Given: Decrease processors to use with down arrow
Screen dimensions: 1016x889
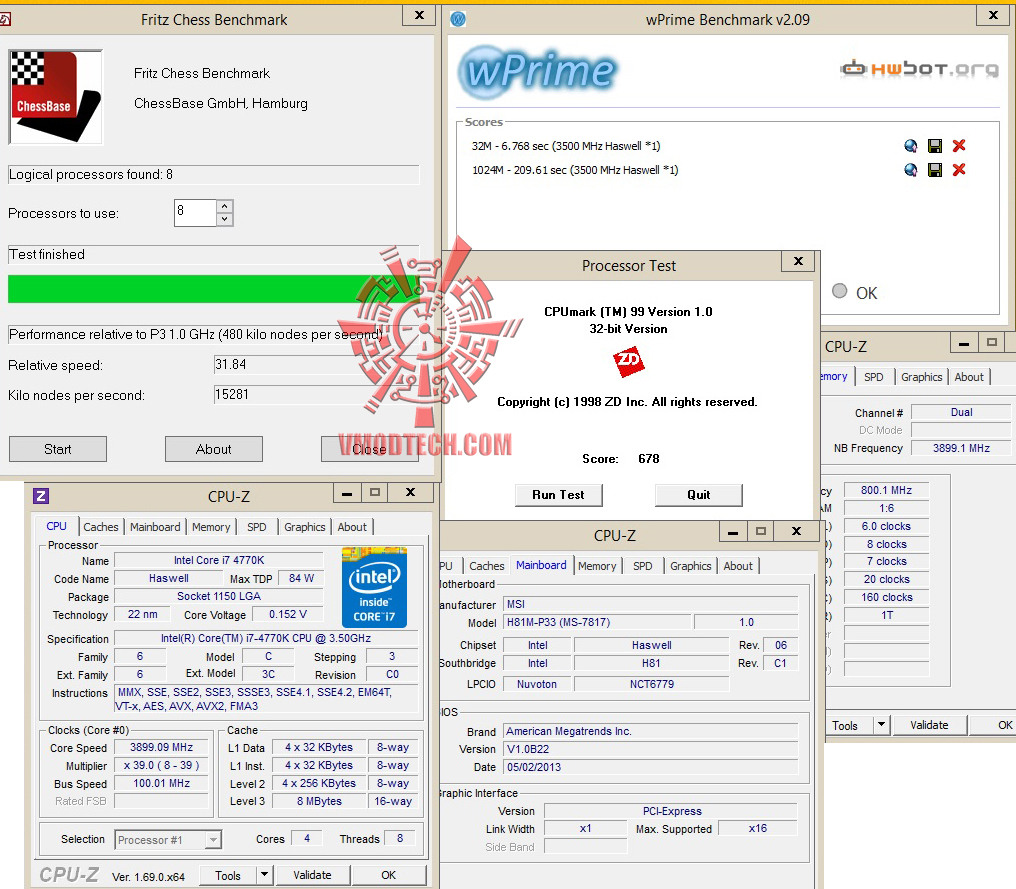Looking at the screenshot, I should tap(224, 219).
